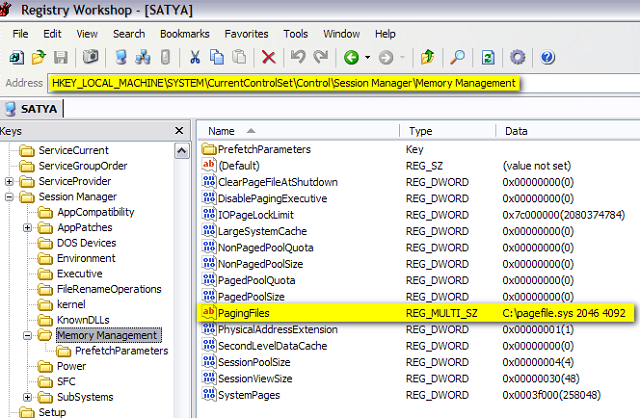Select the IOPageLockLimit value
This screenshot has width=640, height=418.
pyautogui.click(x=256, y=215)
